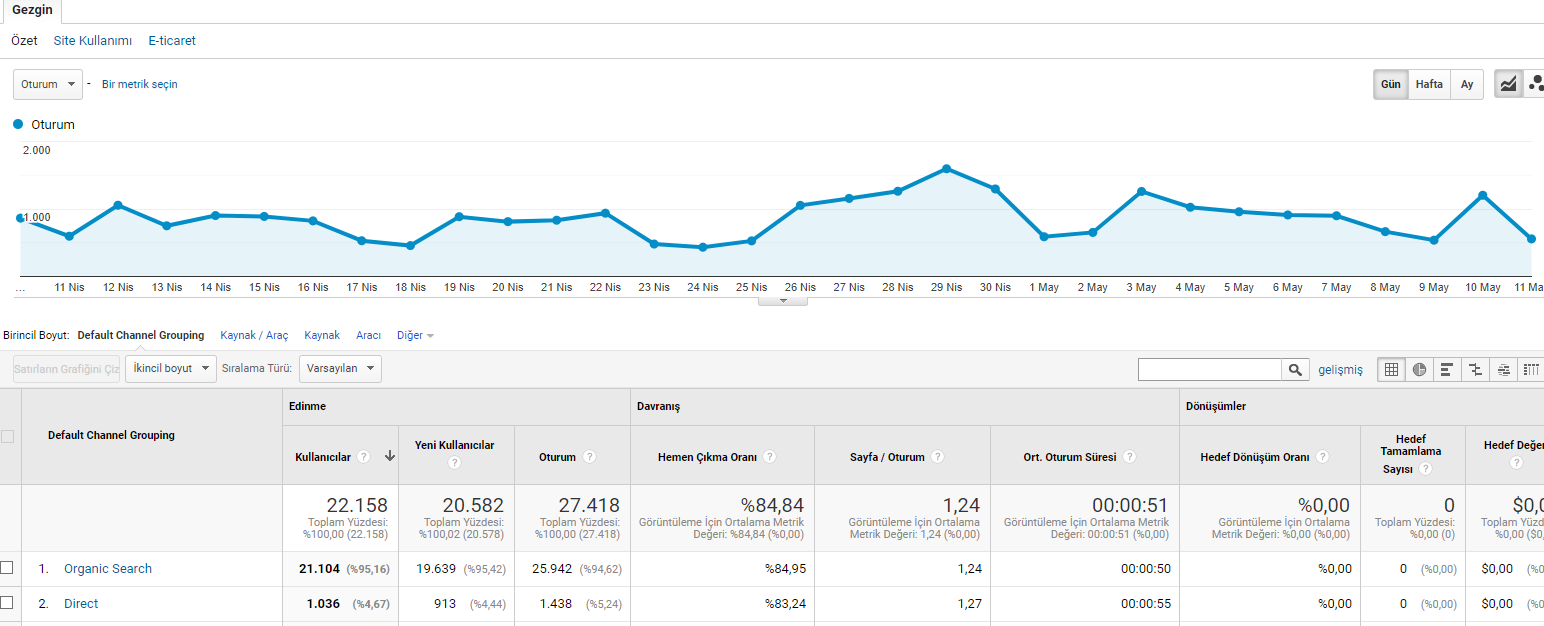The height and width of the screenshot is (626, 1544).
Task: Click the magnifier search button
Action: pyautogui.click(x=1295, y=370)
